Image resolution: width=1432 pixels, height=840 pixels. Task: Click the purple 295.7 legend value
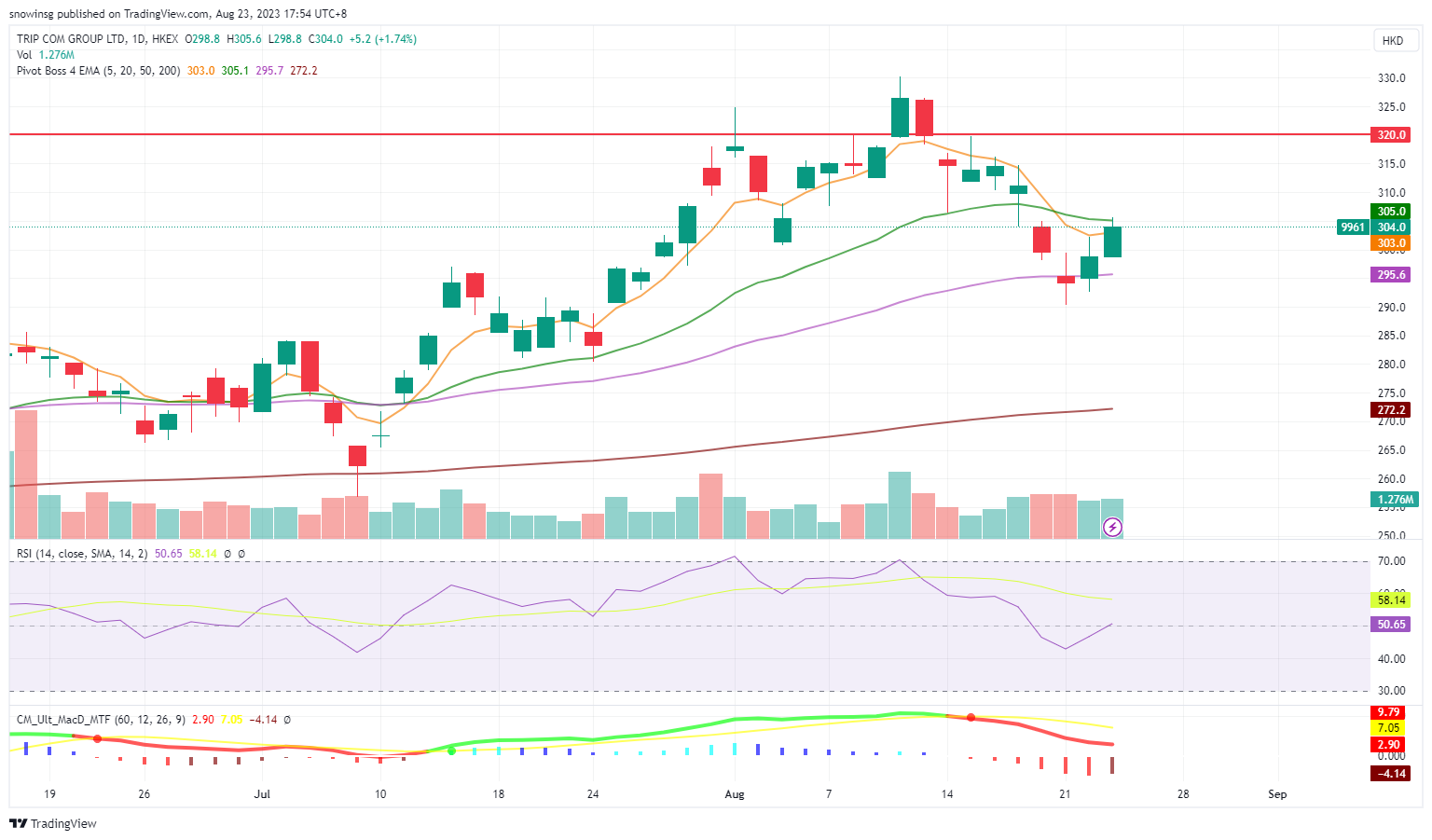click(x=269, y=71)
